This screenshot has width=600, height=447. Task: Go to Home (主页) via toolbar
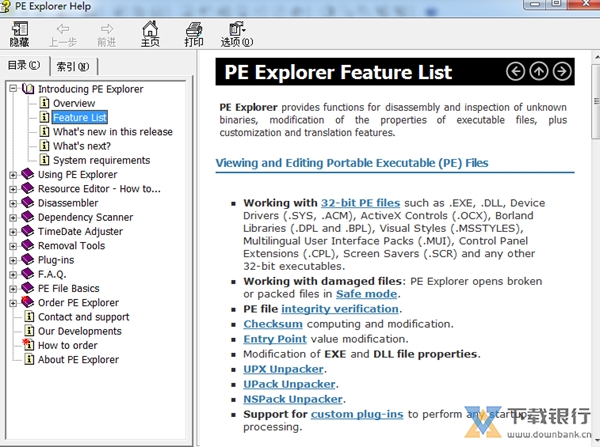(150, 34)
